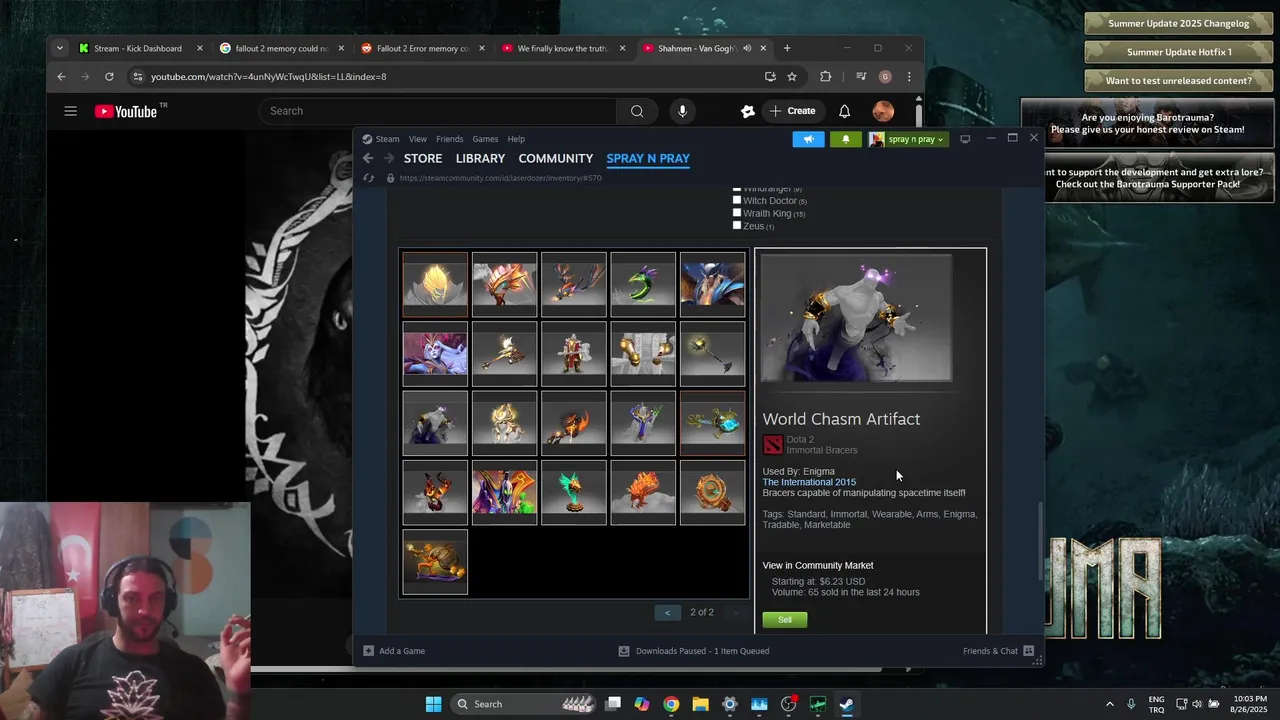Click the YouTube search field
The image size is (1280, 720).
pyautogui.click(x=438, y=111)
